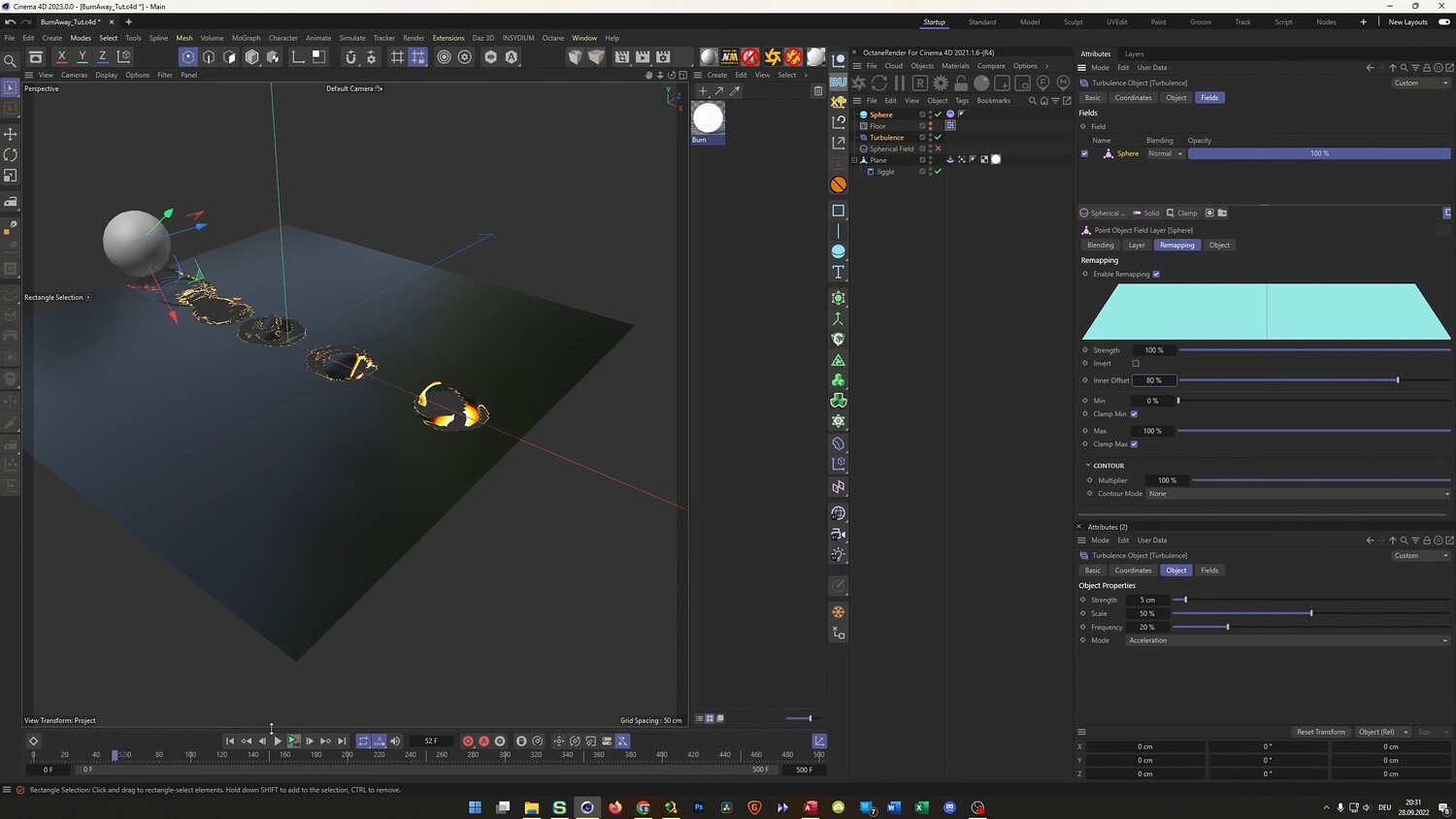
Task: Search the Object Manager
Action: pyautogui.click(x=1032, y=101)
